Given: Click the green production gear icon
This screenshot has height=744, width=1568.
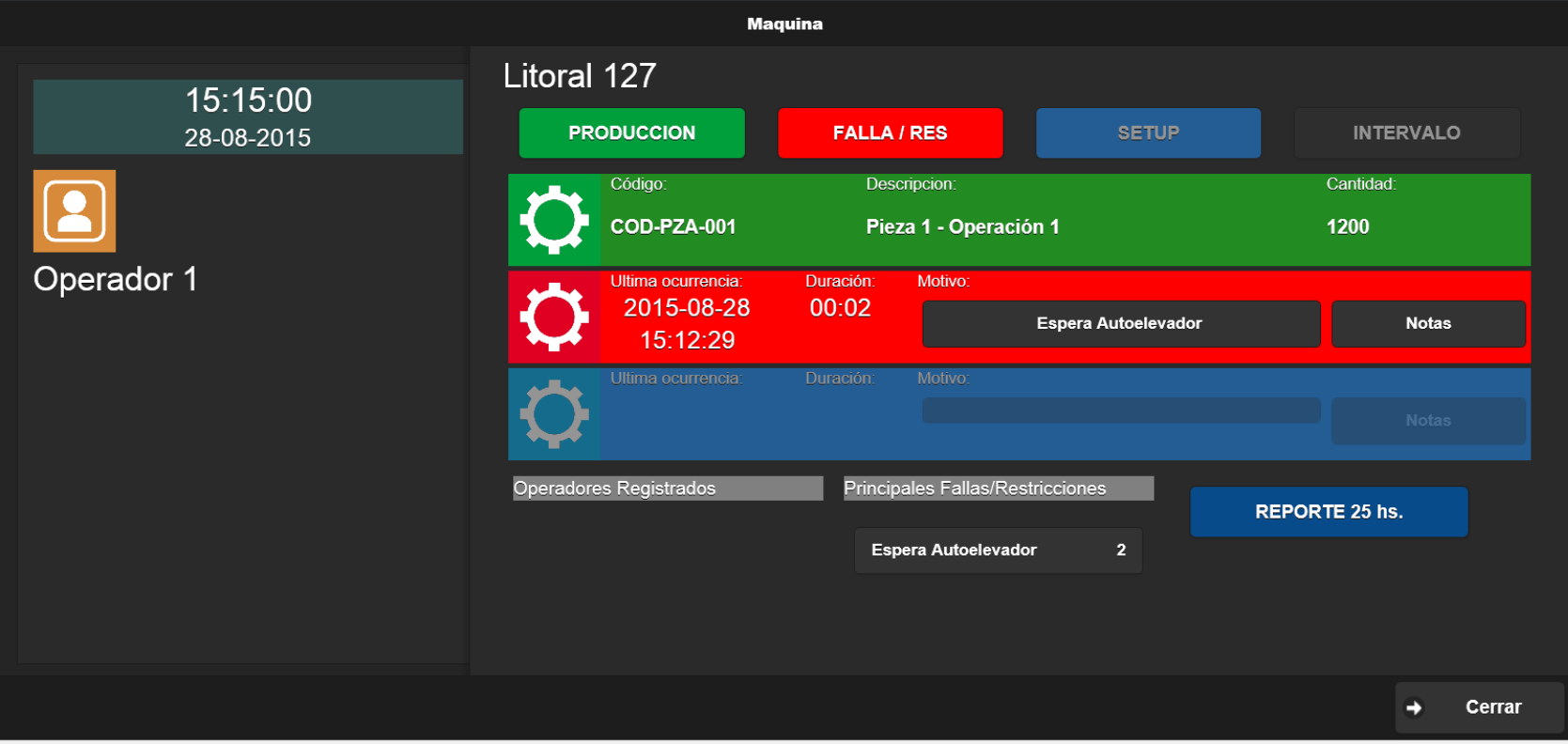Looking at the screenshot, I should click(554, 220).
